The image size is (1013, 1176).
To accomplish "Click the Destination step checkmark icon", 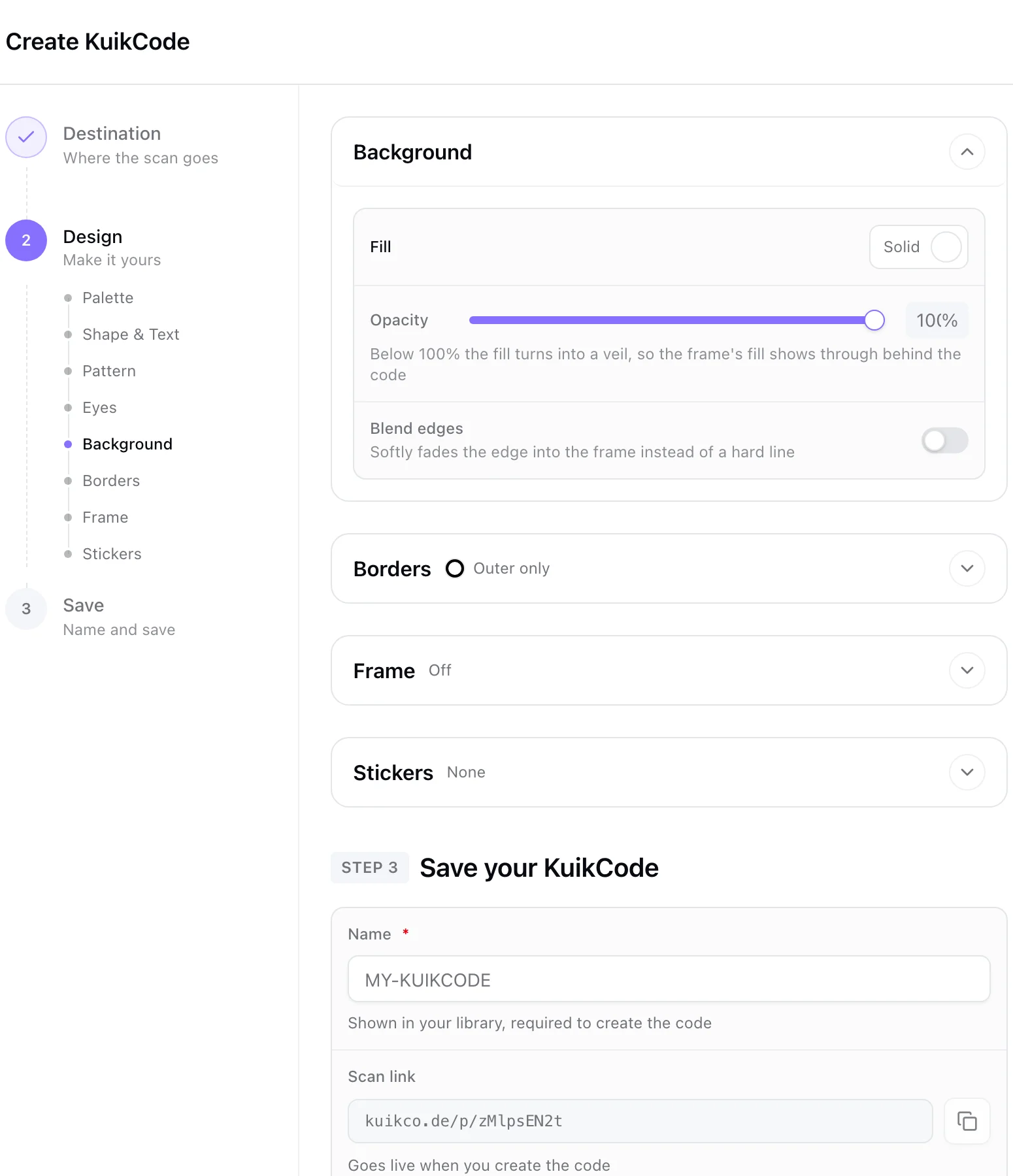I will coord(26,137).
